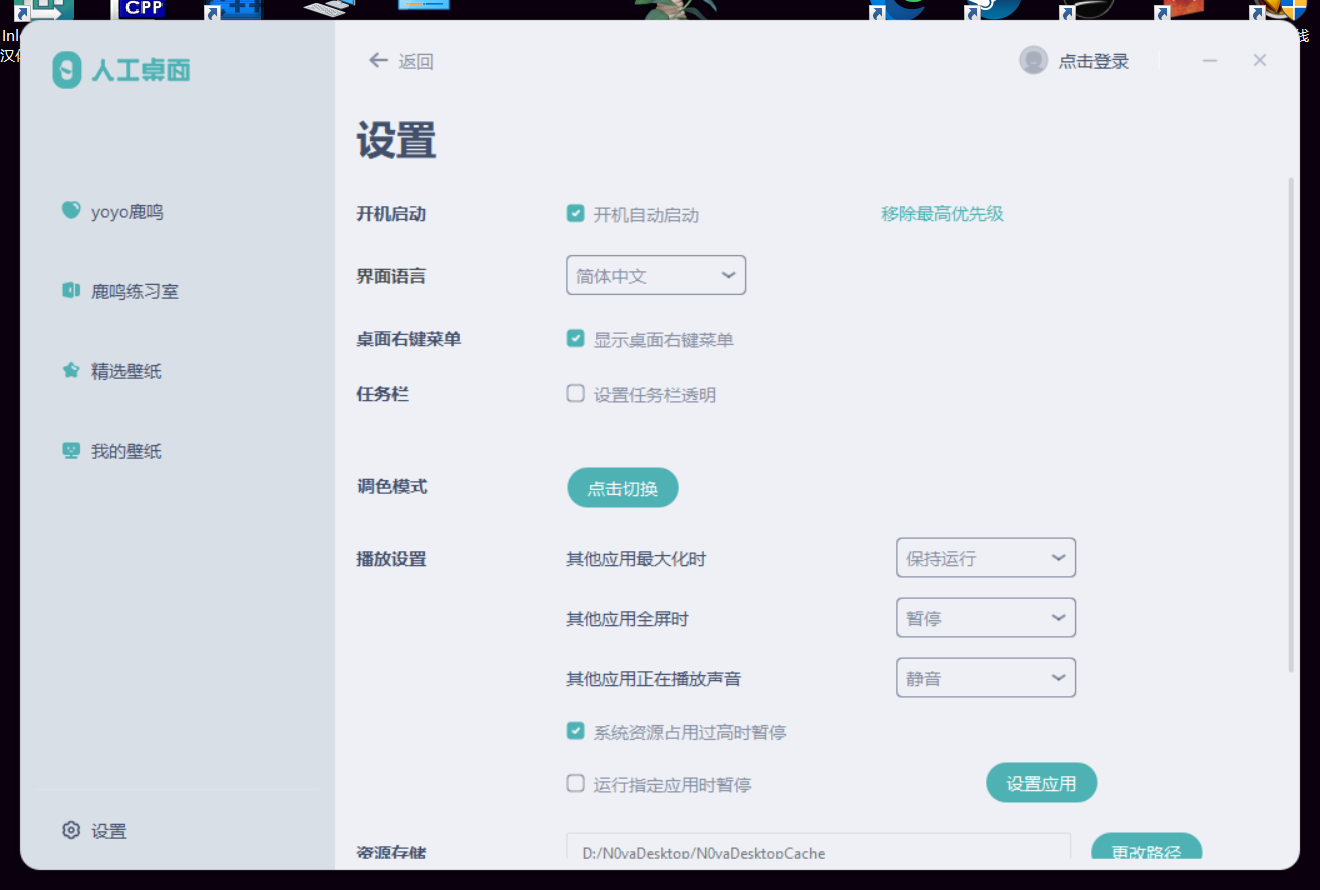
Task: Enable the 设置任务栏透明 checkbox
Action: click(575, 393)
